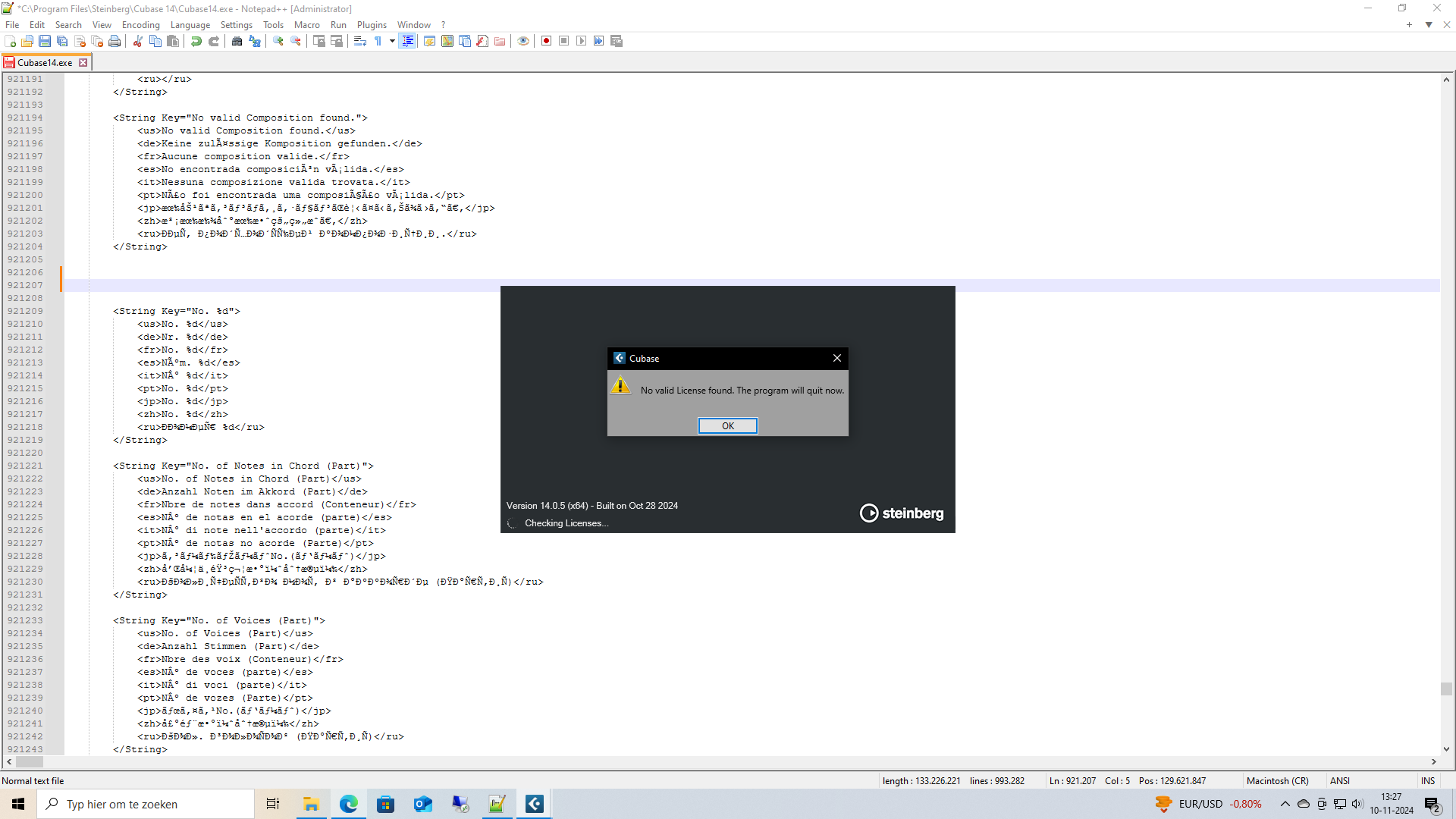
Task: Toggle word wrap in the toolbar
Action: click(x=360, y=41)
